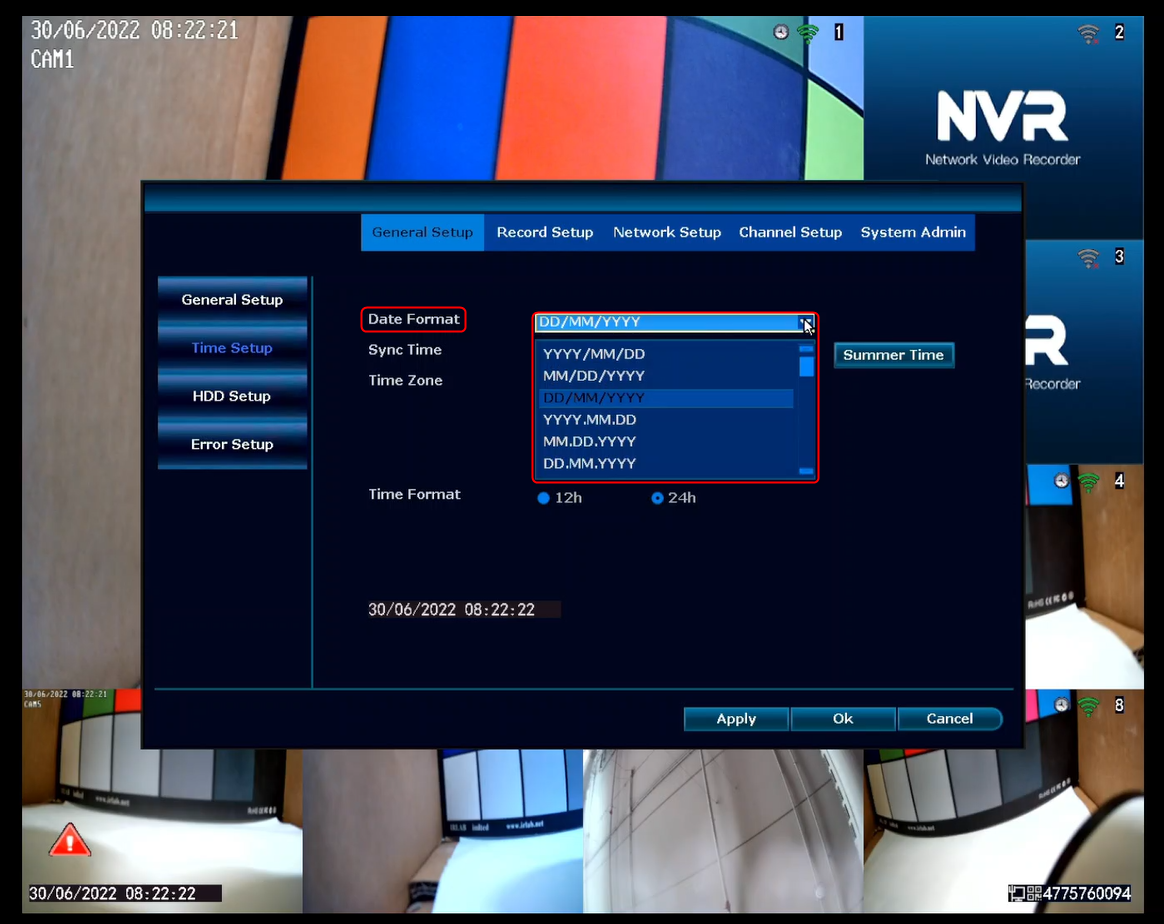
Task: Toggle the Date Format dropdown arrow
Action: [806, 322]
